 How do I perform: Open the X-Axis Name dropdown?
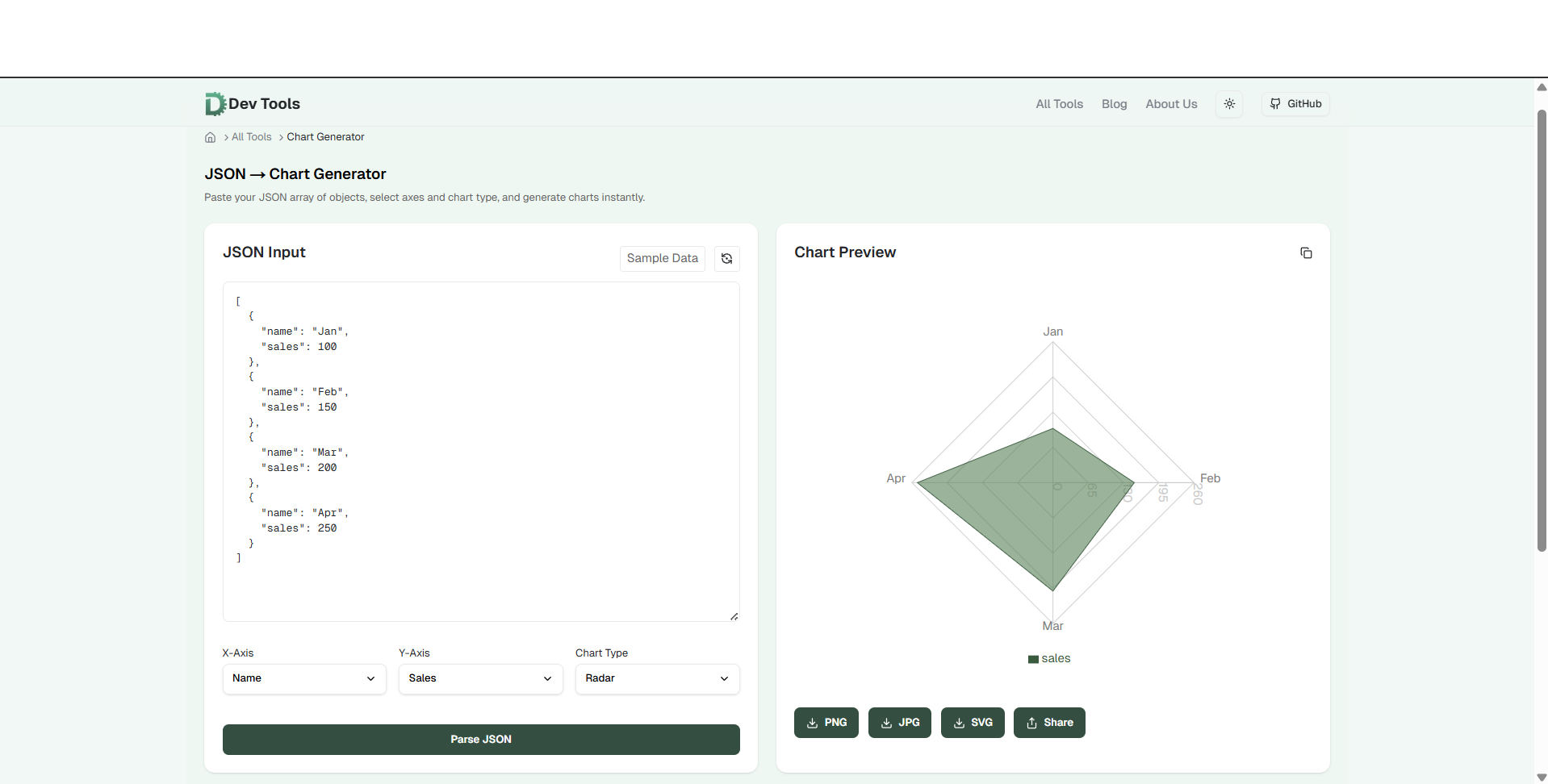[x=303, y=678]
